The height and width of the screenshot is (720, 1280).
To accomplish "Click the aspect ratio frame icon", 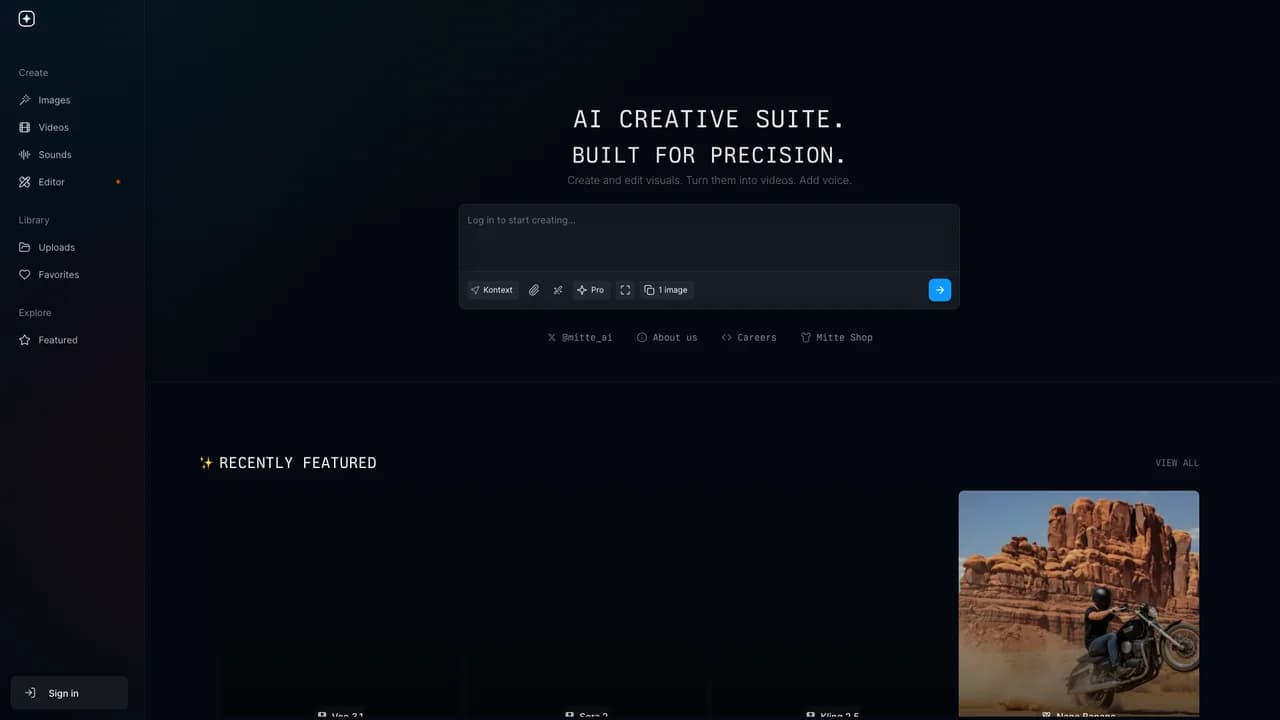I will (x=625, y=290).
